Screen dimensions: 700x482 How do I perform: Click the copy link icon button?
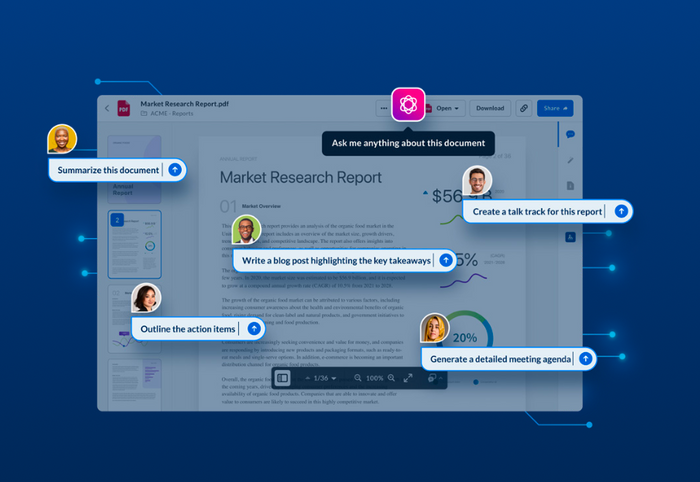click(x=522, y=108)
